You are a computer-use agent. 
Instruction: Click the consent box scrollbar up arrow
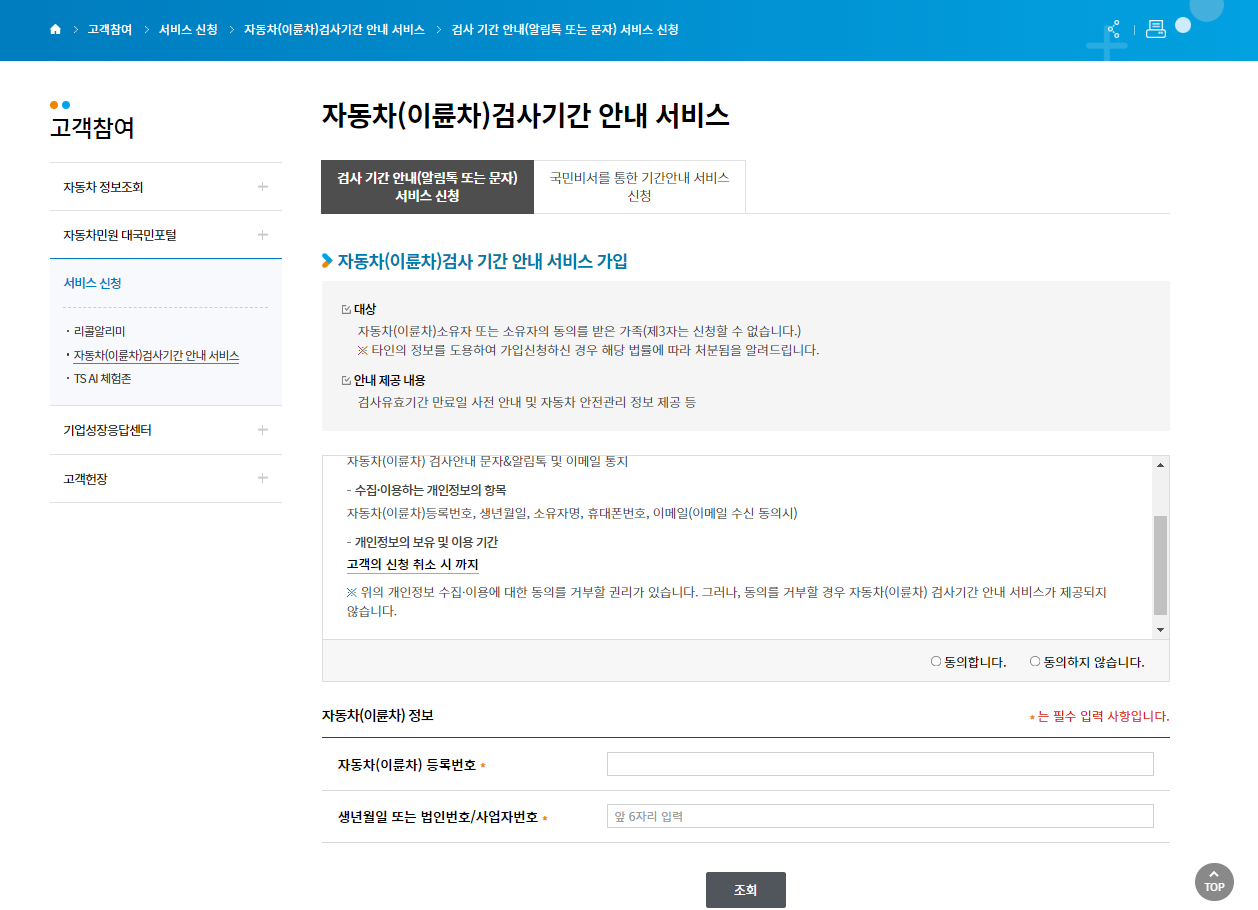(1159, 463)
